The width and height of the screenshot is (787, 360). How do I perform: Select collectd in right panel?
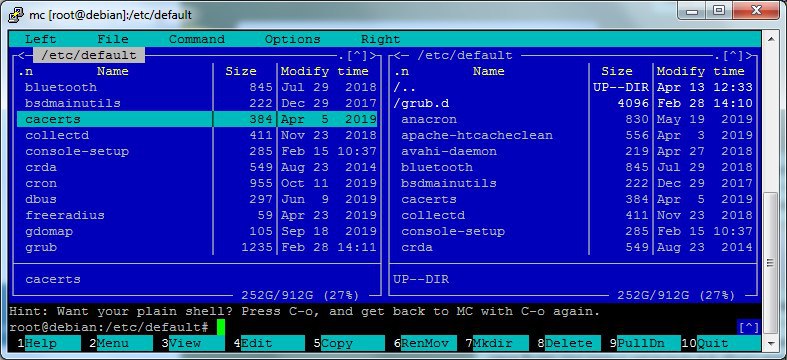pos(573,215)
